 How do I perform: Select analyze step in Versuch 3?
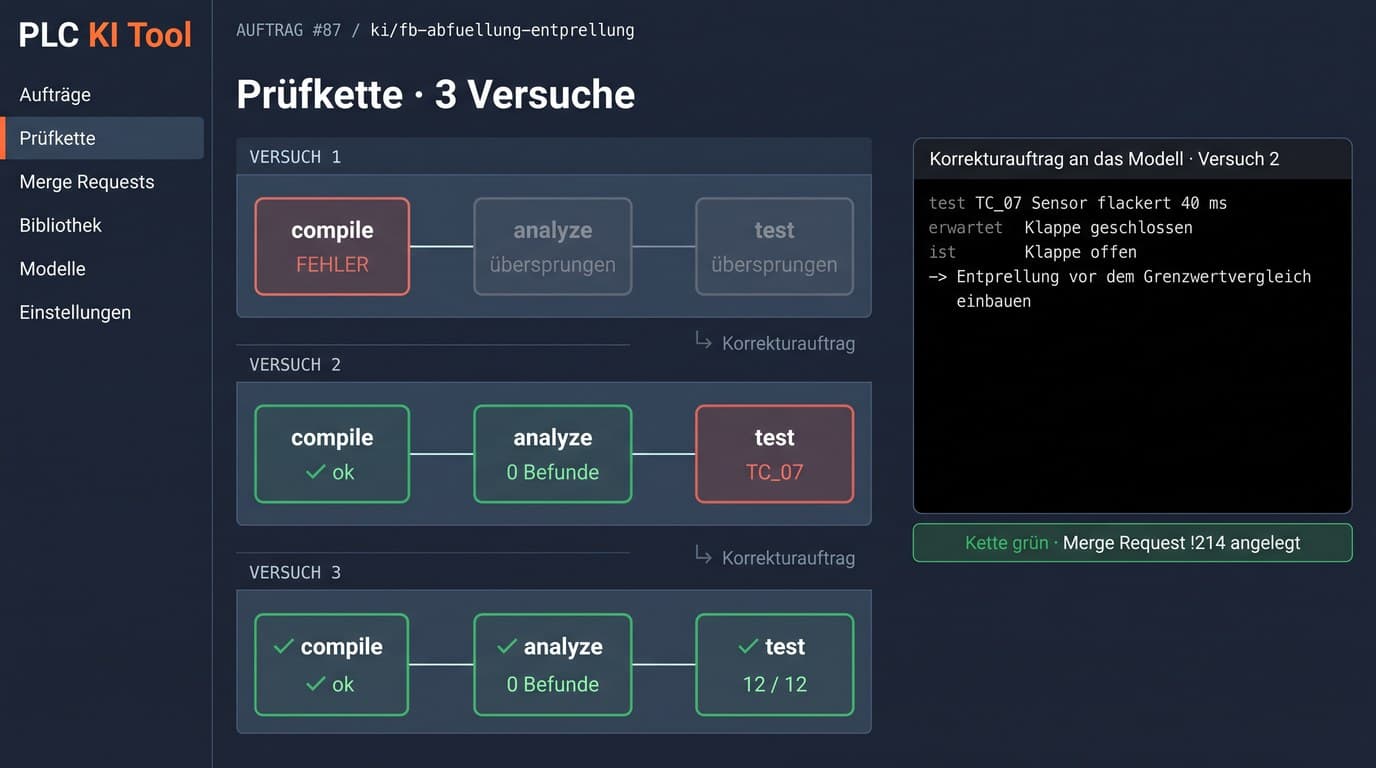(x=553, y=665)
